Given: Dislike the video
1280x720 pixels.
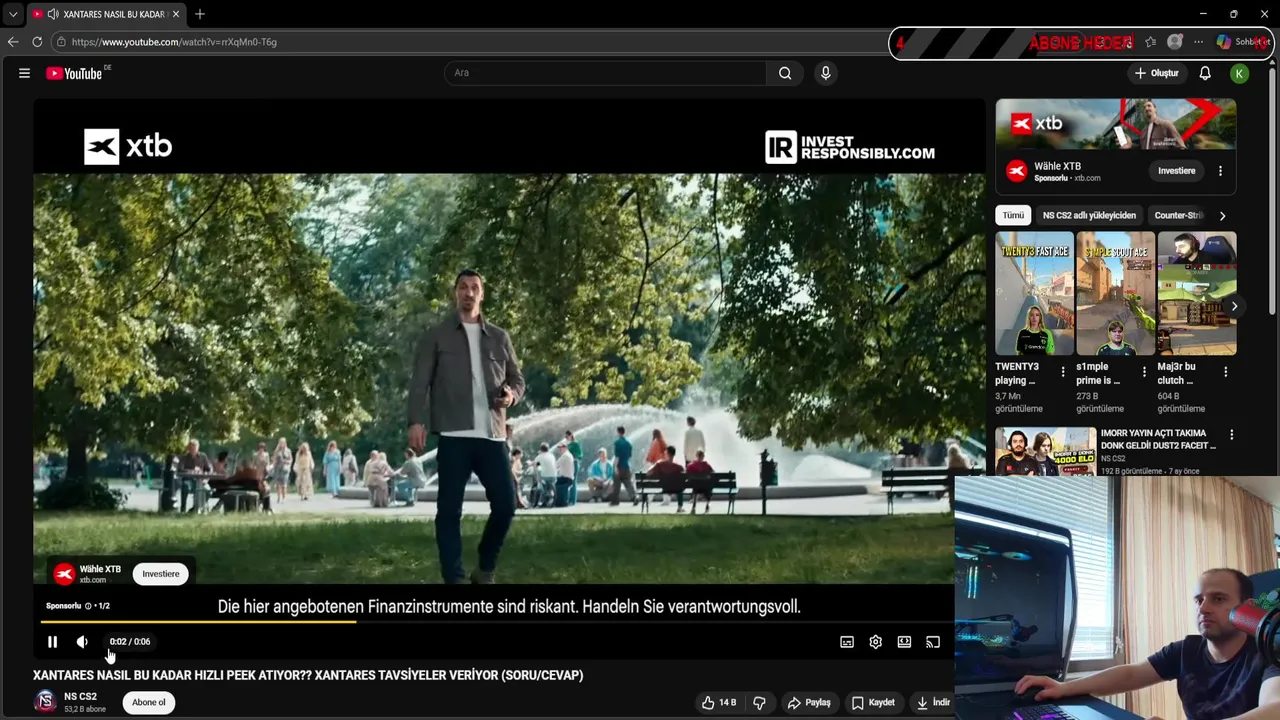Looking at the screenshot, I should [759, 703].
